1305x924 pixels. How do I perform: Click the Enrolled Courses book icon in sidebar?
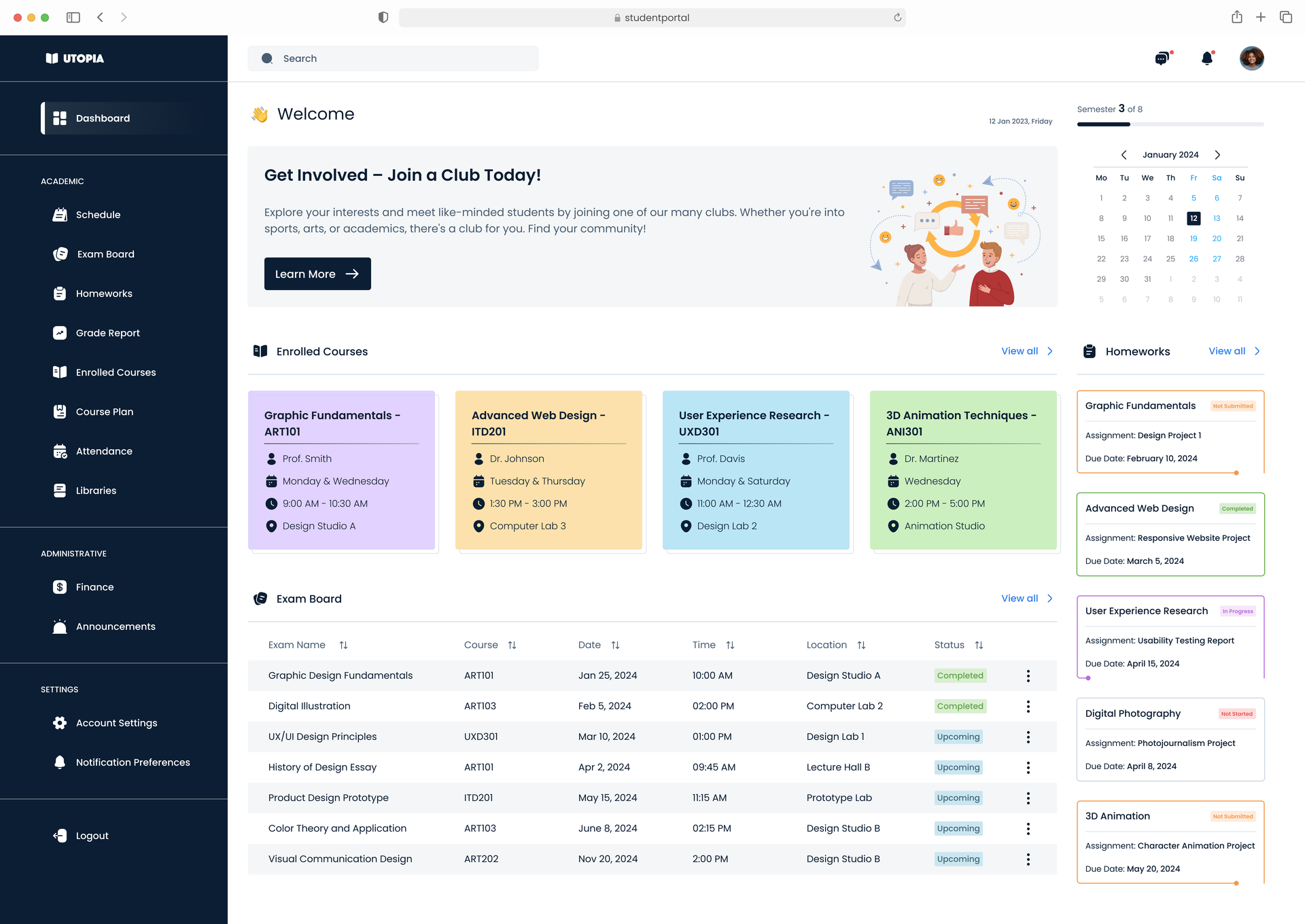[x=60, y=372]
